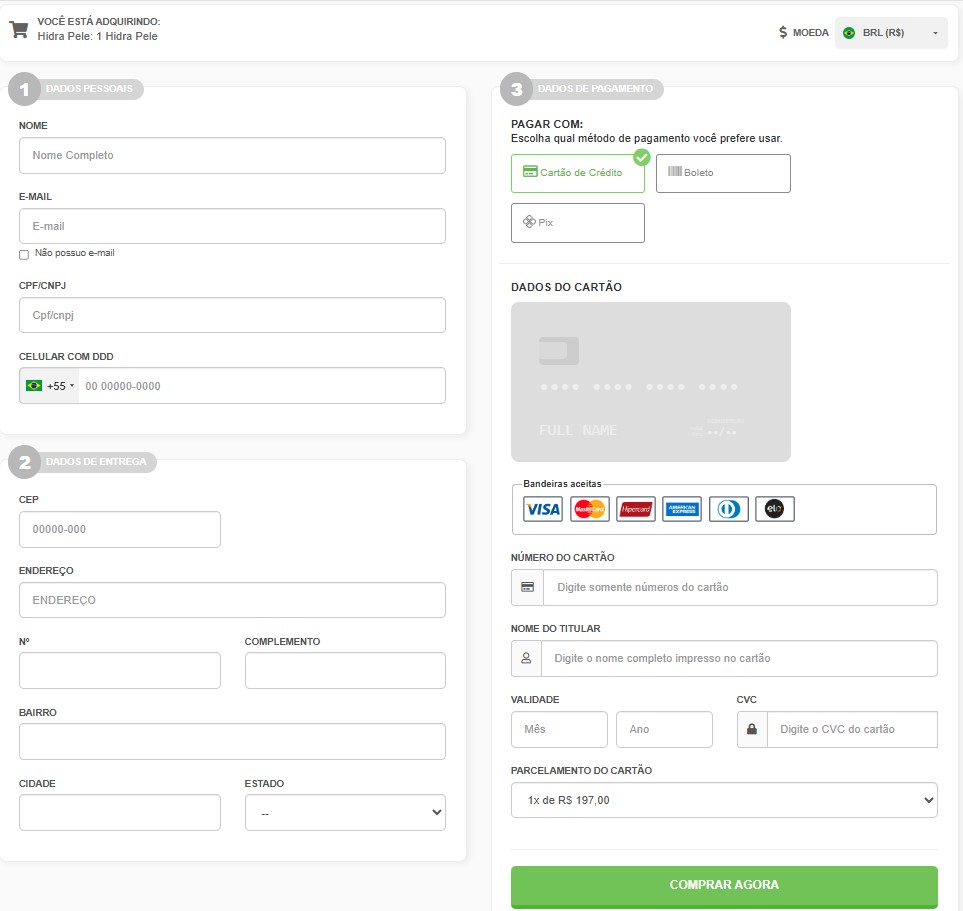Open the +55 country code selector
The image size is (963, 911).
click(x=49, y=386)
